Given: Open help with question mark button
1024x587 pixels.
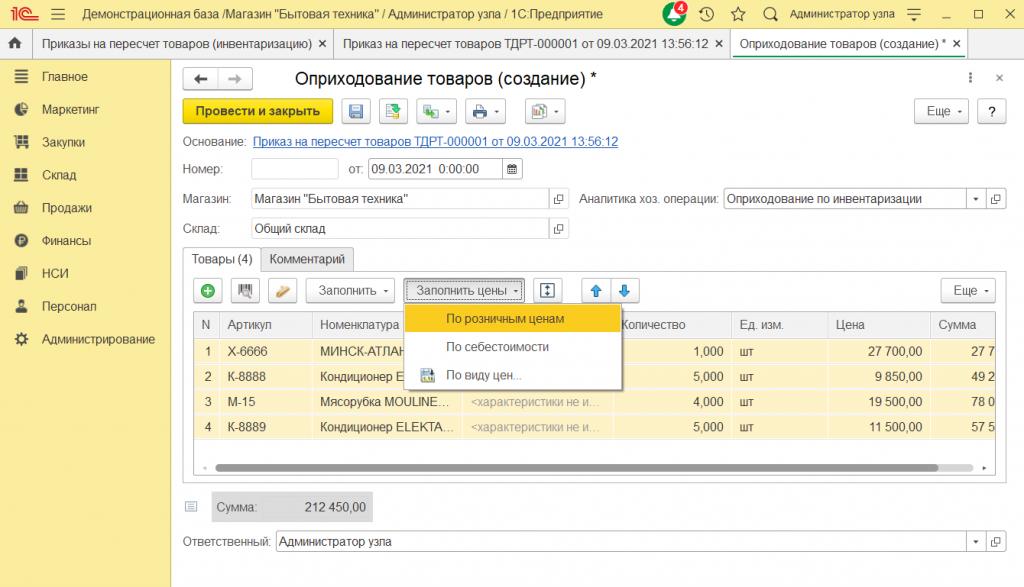Looking at the screenshot, I should point(991,111).
